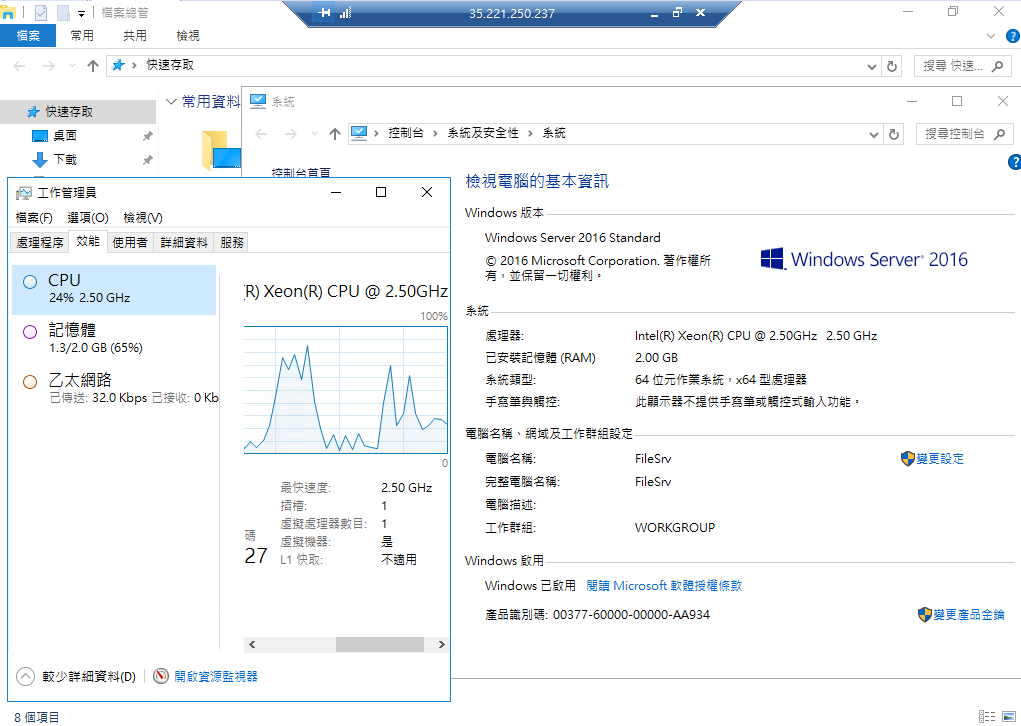Open customize quick access toolbar dropdown
1021x726 pixels.
pyautogui.click(x=81, y=13)
